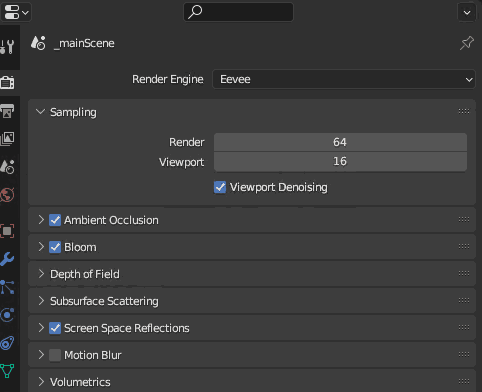Screen dimensions: 482x392
Task: Click the properties search field
Action: 239,12
